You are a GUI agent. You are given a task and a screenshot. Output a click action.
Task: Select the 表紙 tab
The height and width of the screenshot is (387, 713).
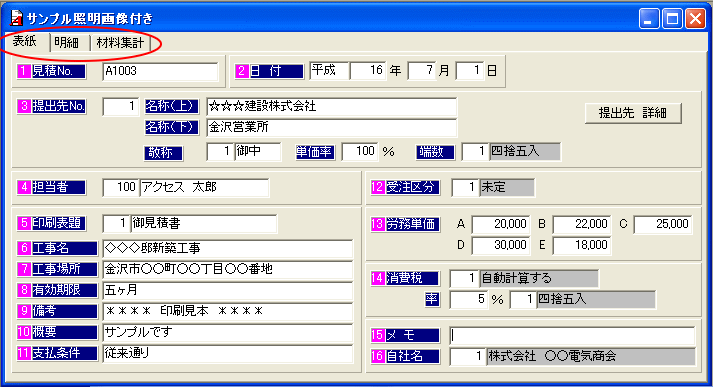tap(25, 41)
